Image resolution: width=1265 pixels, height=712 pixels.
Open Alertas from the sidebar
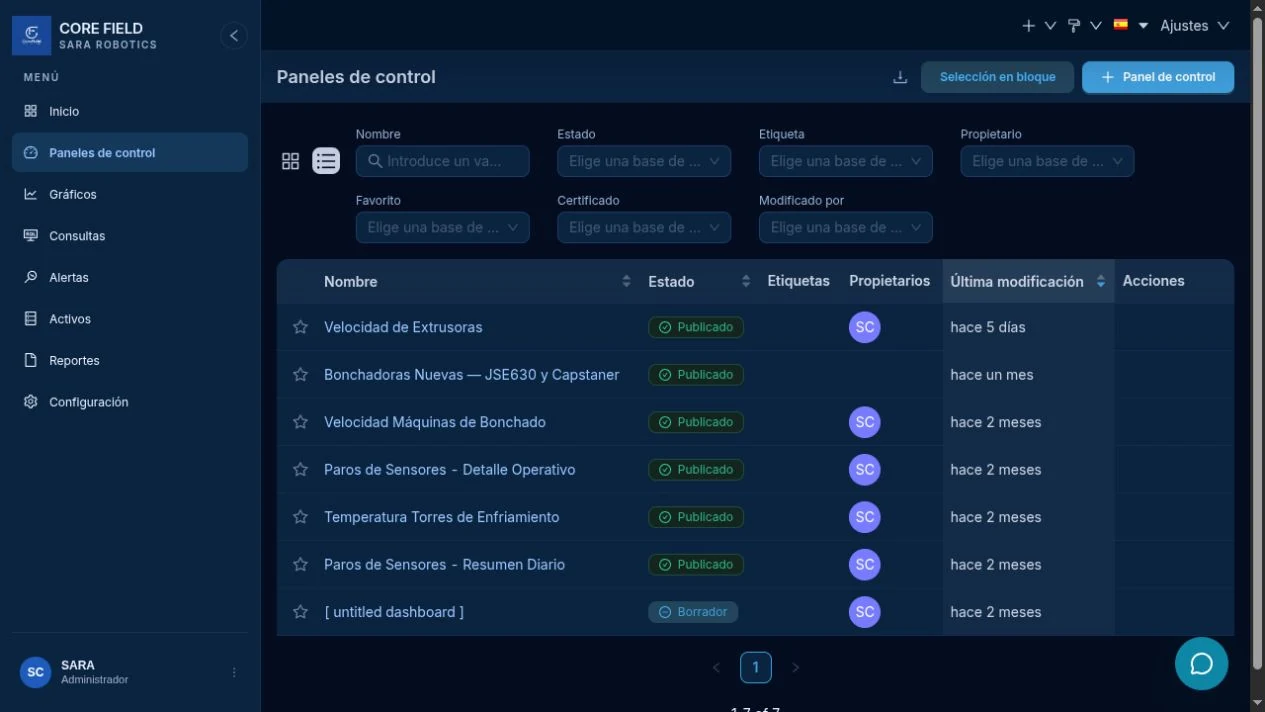click(130, 277)
